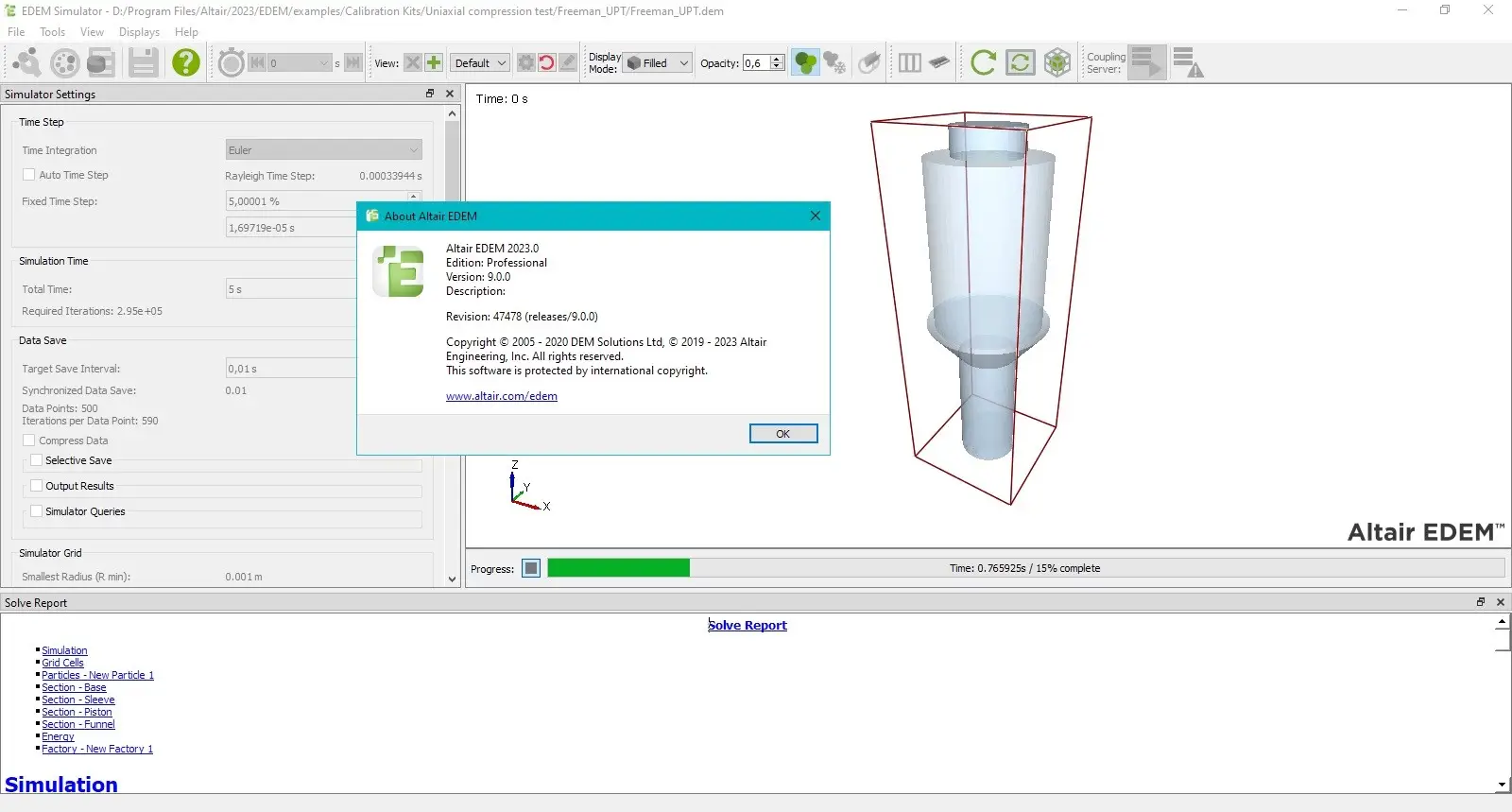The width and height of the screenshot is (1512, 812).
Task: Click the flat plane display icon
Action: pyautogui.click(x=939, y=62)
